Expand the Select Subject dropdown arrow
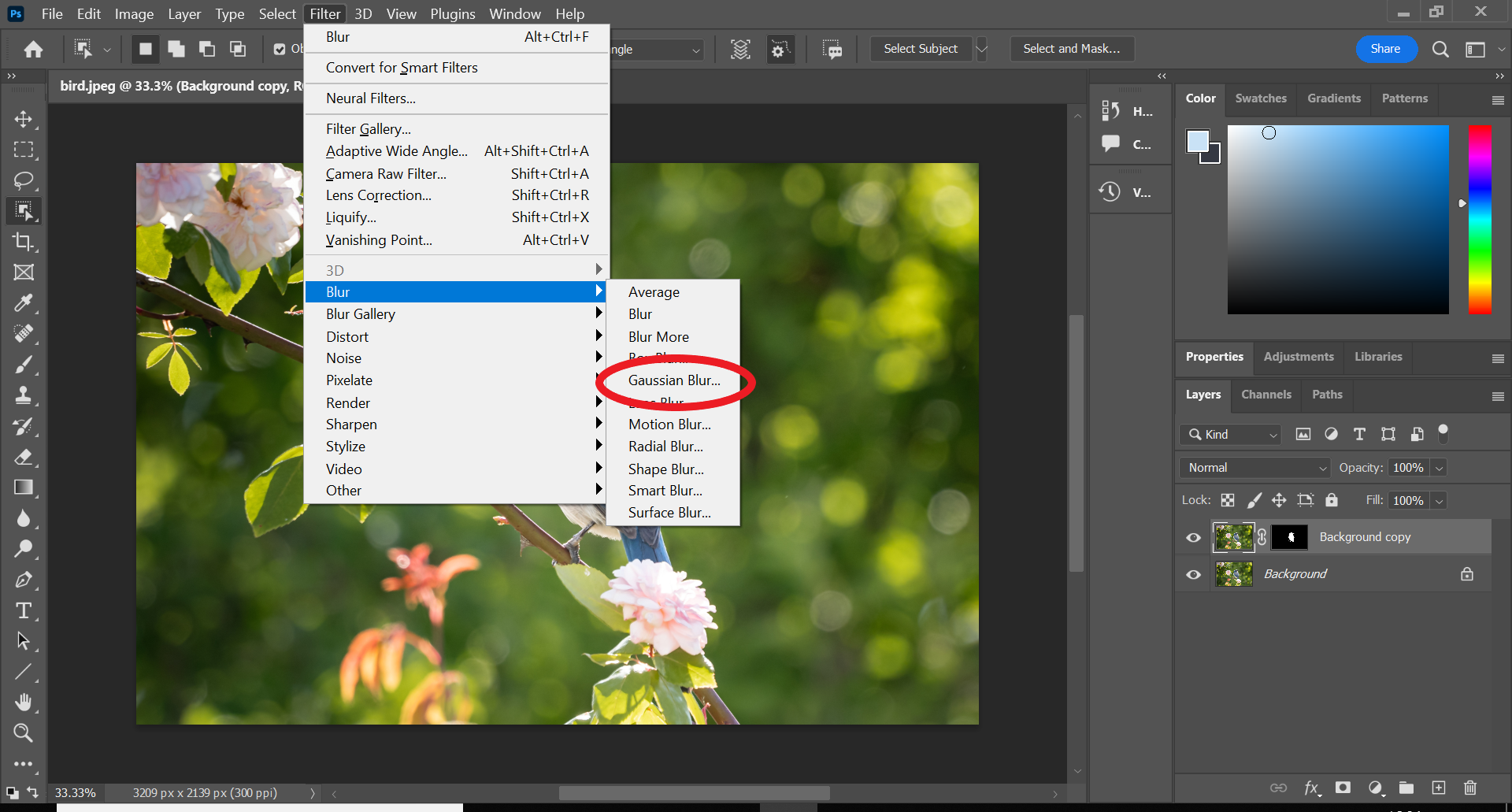The width and height of the screenshot is (1512, 812). point(982,49)
